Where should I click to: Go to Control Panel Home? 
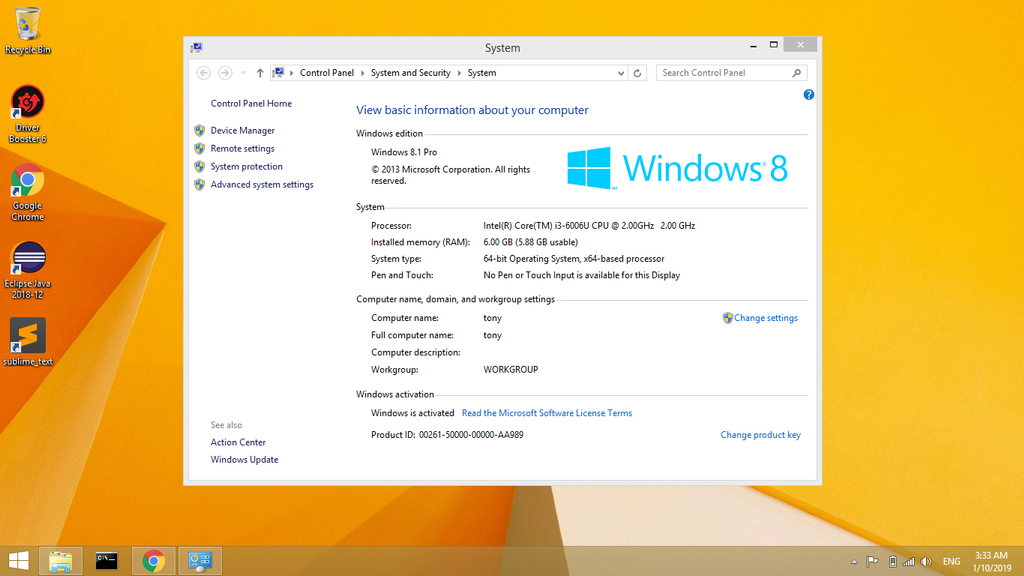coord(251,103)
